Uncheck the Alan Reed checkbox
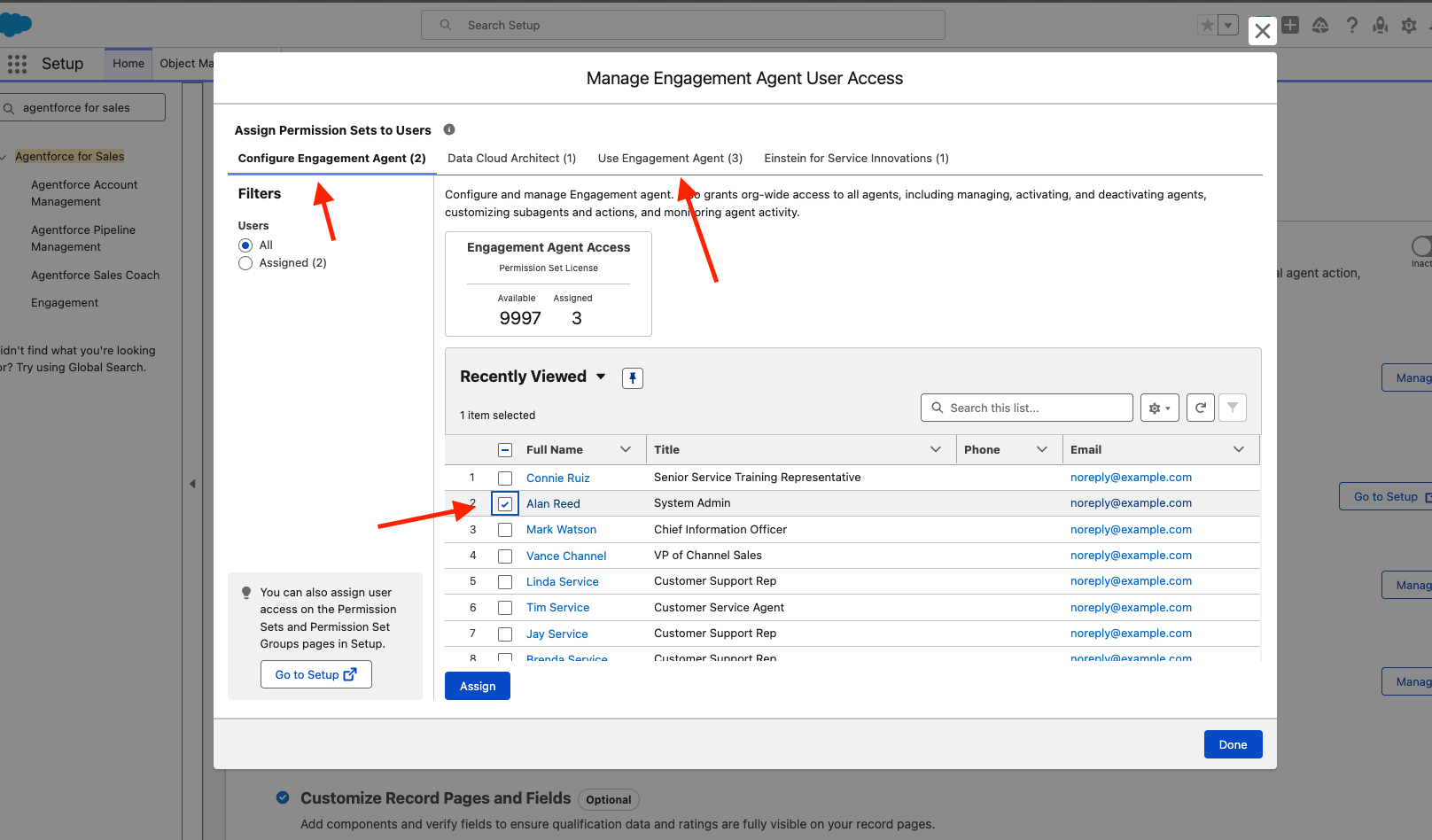This screenshot has height=840, width=1432. (x=505, y=504)
